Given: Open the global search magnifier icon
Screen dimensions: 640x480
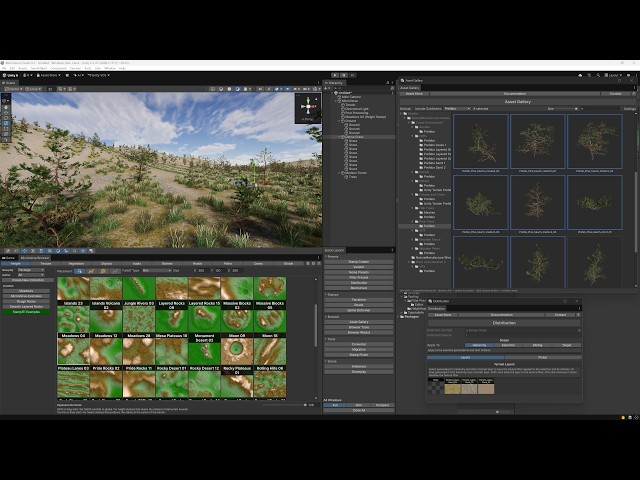Looking at the screenshot, I should point(598,76).
